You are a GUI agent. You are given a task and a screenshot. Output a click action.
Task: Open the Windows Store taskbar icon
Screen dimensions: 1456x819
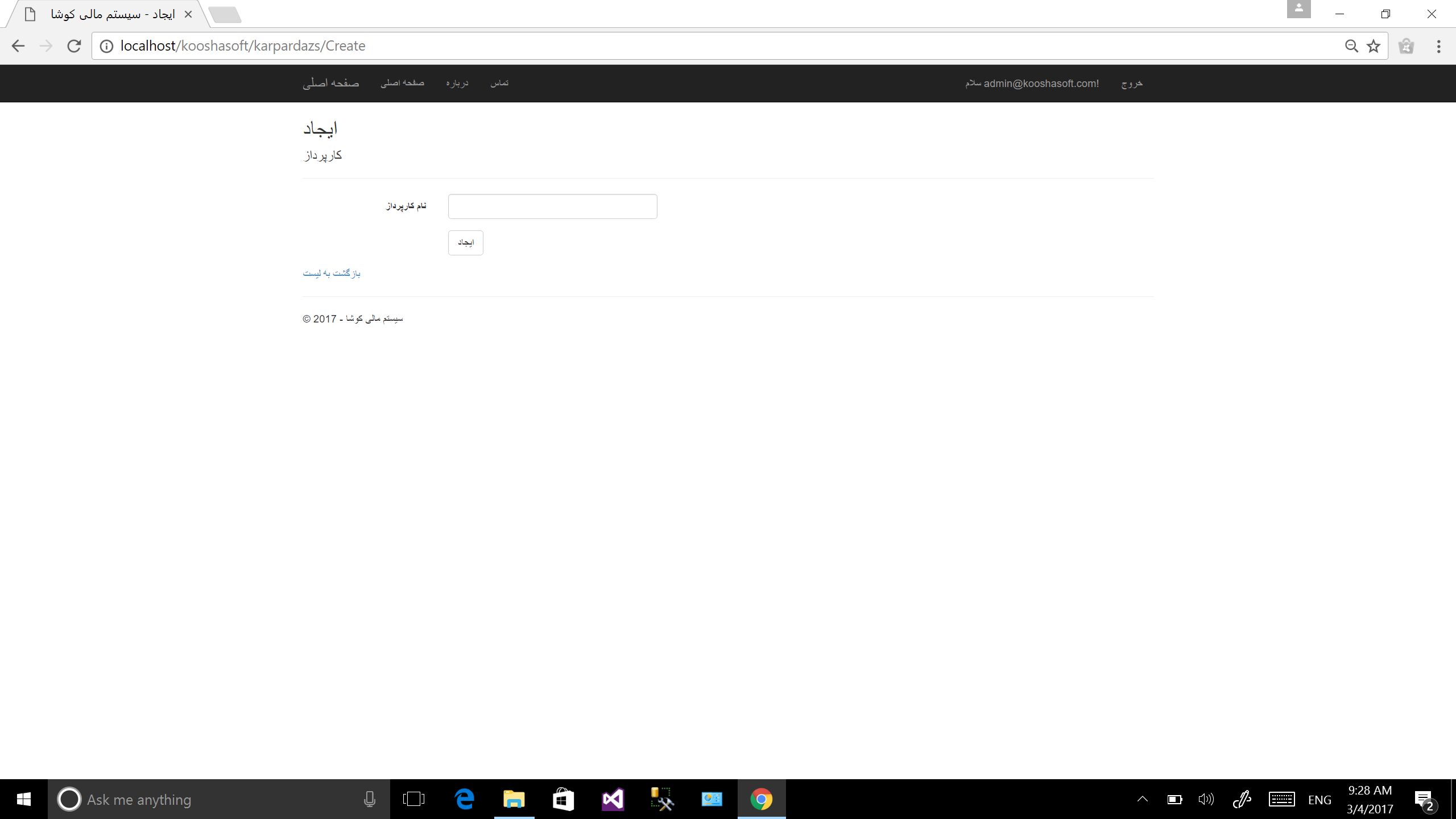(x=563, y=799)
